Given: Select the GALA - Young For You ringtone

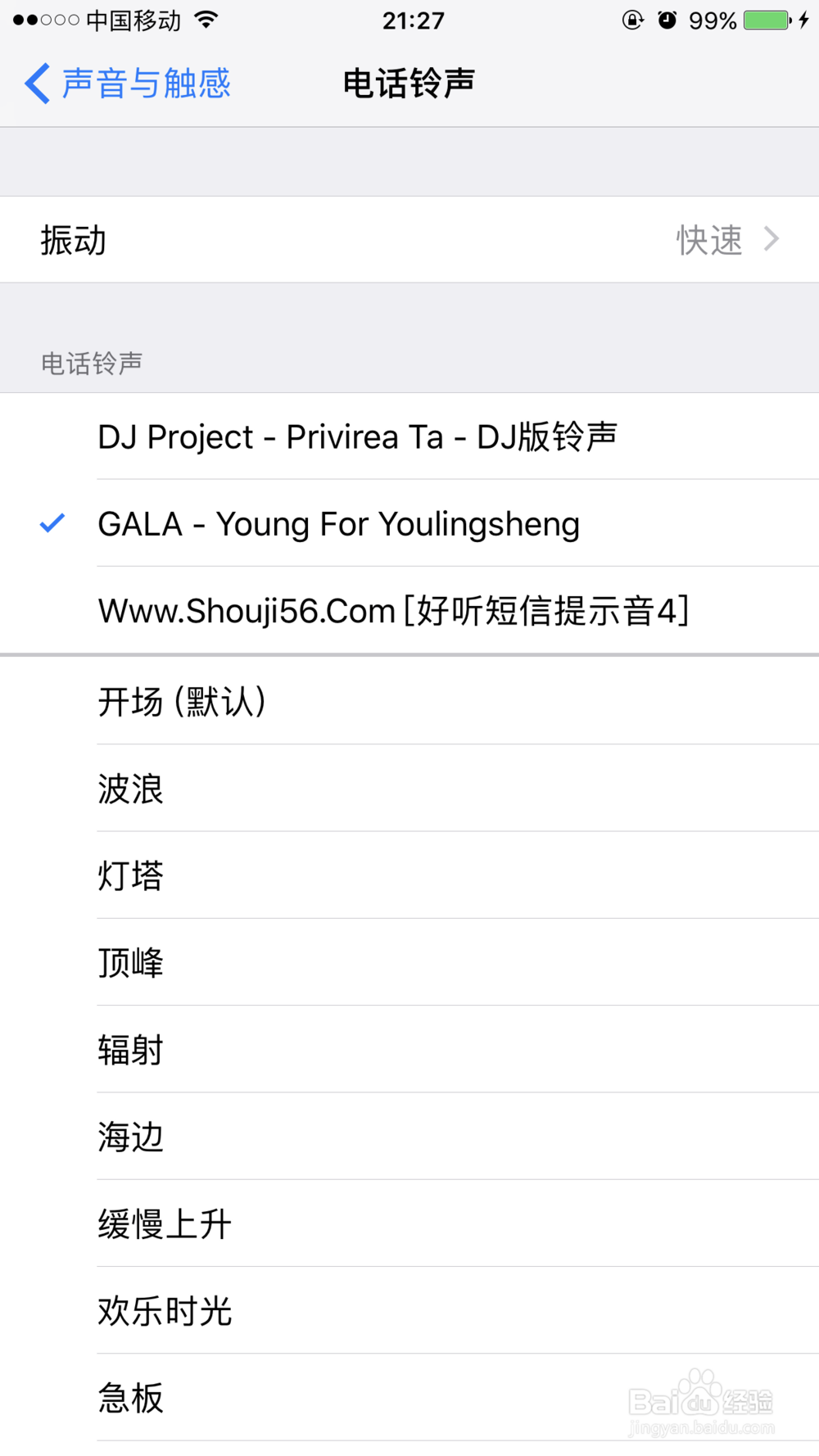Looking at the screenshot, I should 338,524.
